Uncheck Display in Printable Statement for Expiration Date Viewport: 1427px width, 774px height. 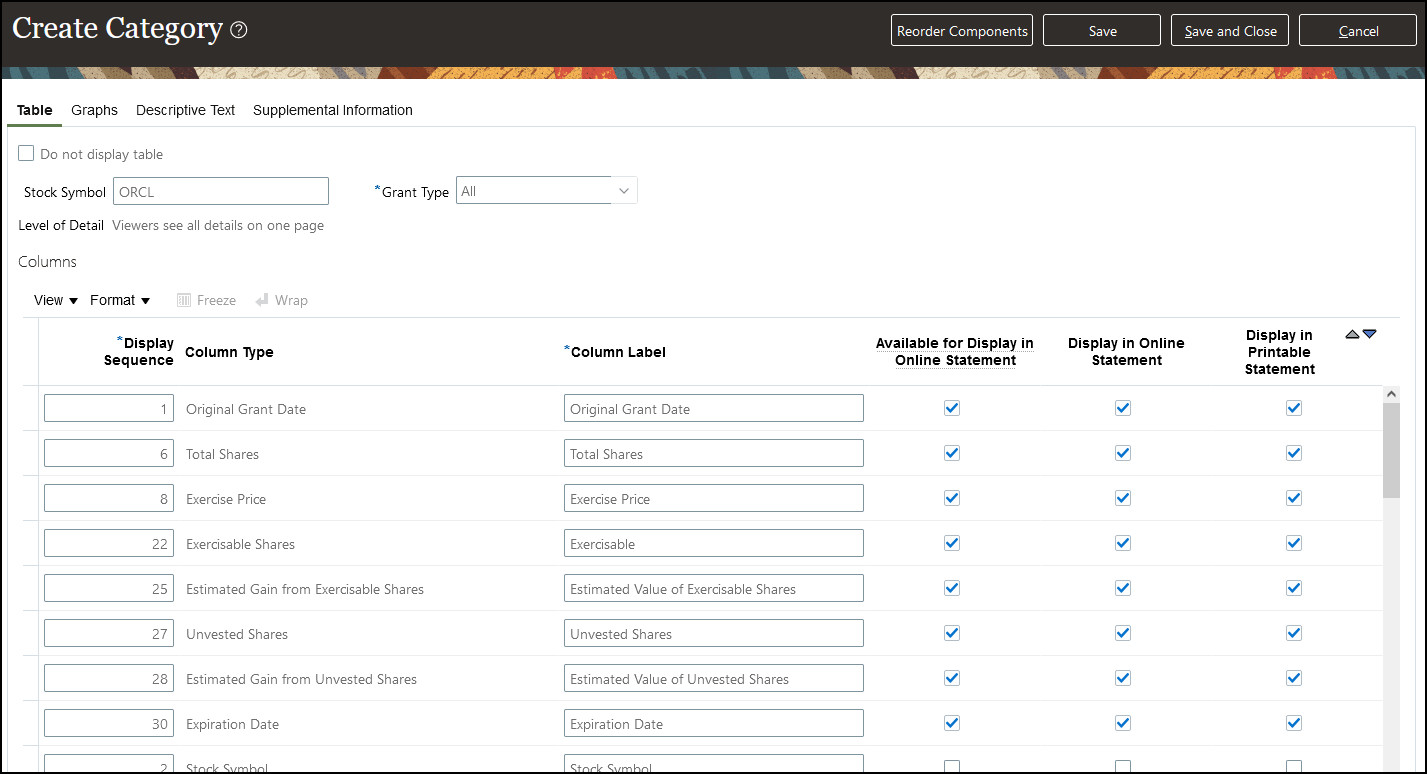coord(1294,723)
